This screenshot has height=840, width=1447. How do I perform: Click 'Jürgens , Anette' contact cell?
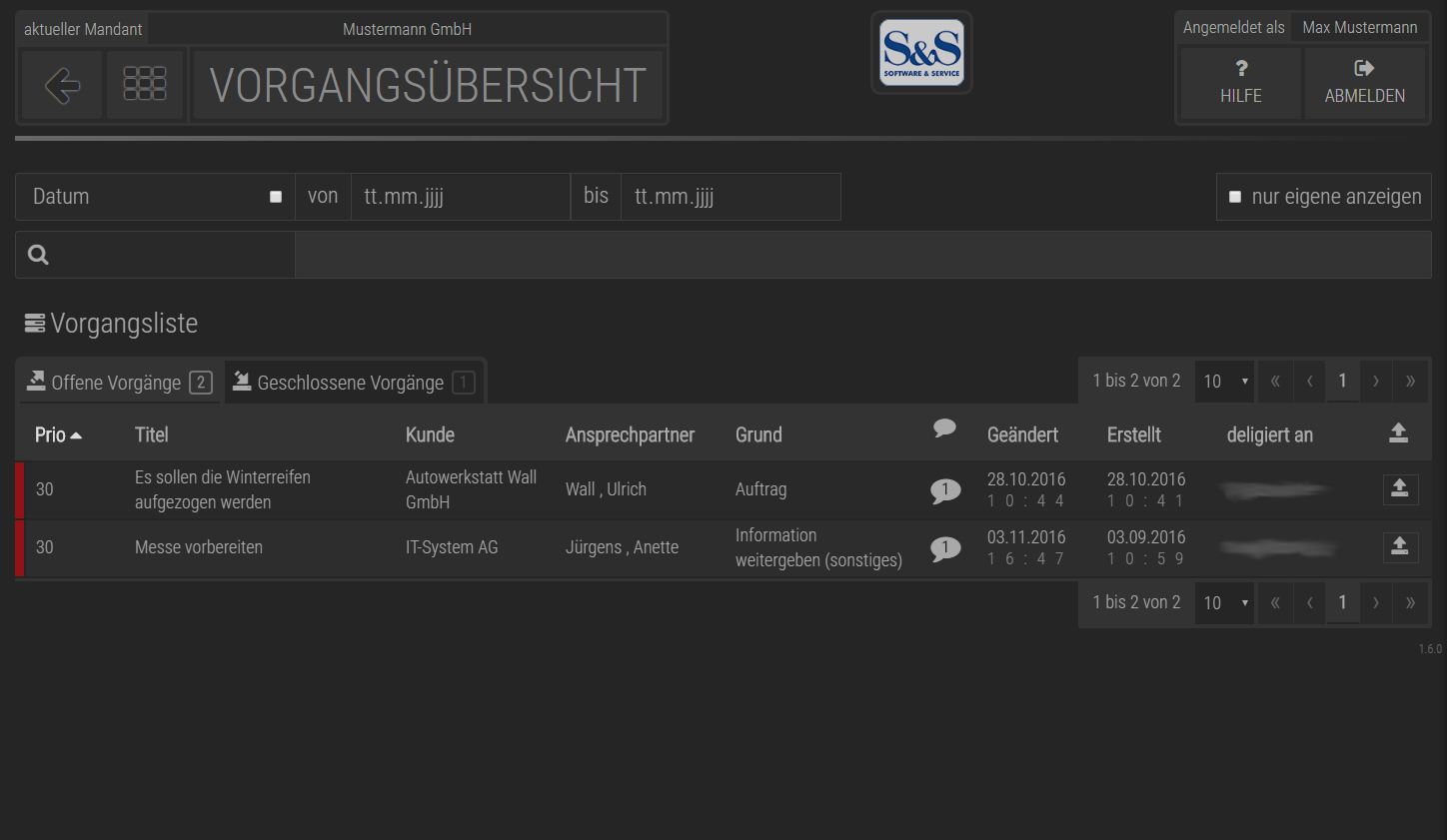[622, 547]
